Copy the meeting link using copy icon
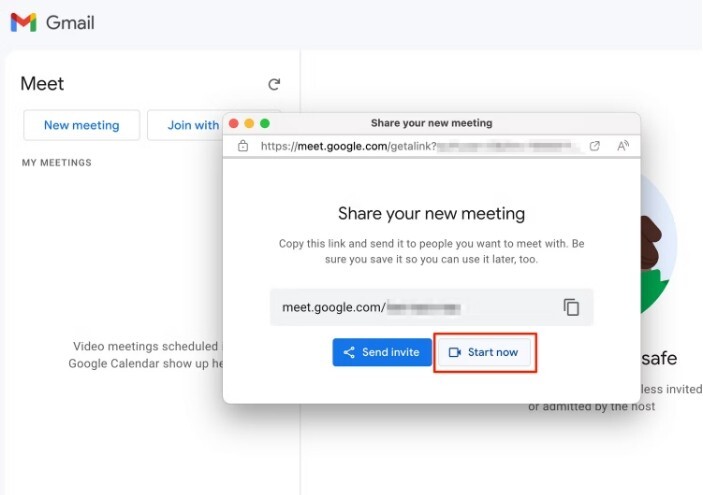Screen dimensions: 703x495 pyautogui.click(x=571, y=307)
